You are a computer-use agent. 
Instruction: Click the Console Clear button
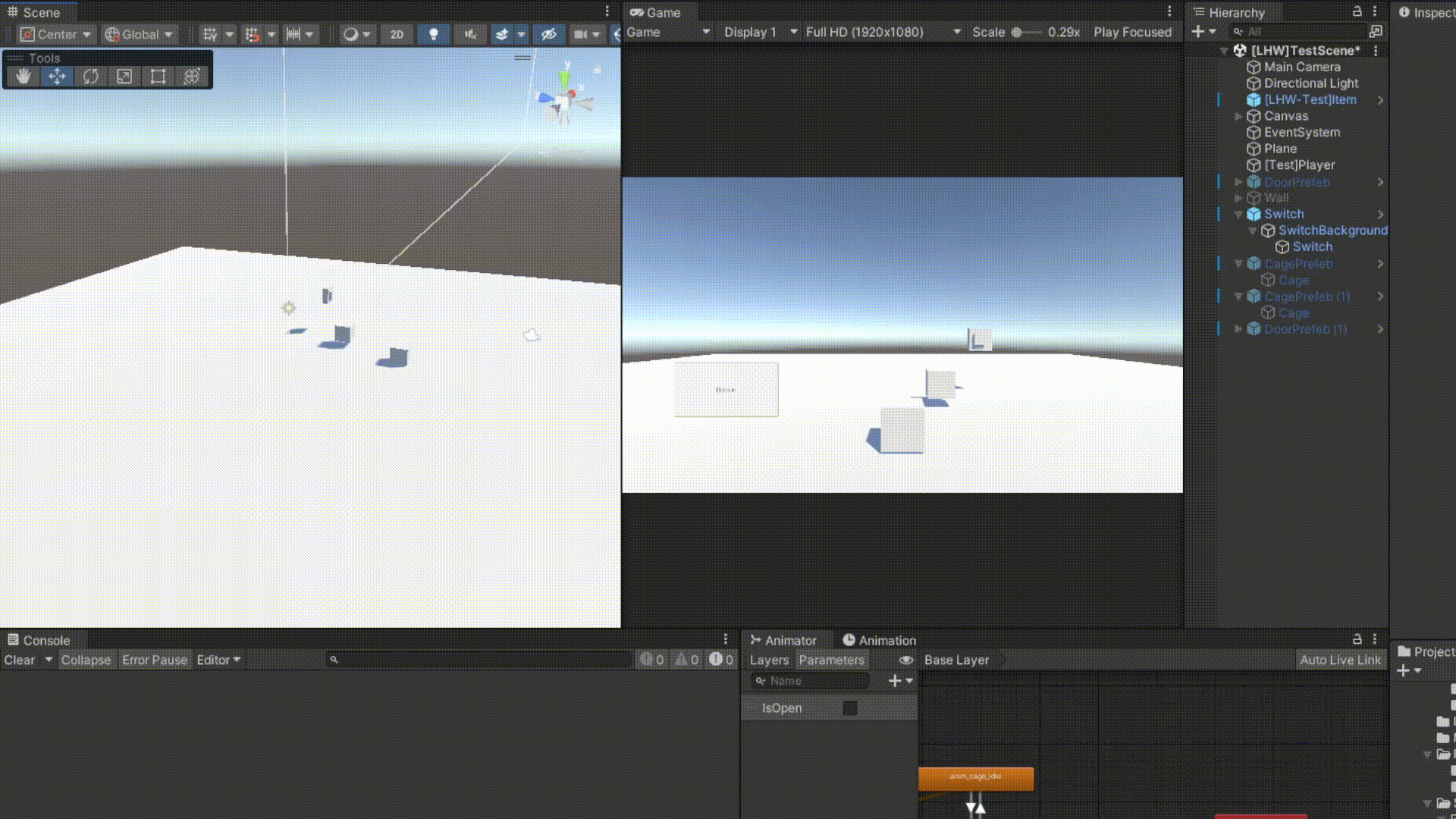20,660
